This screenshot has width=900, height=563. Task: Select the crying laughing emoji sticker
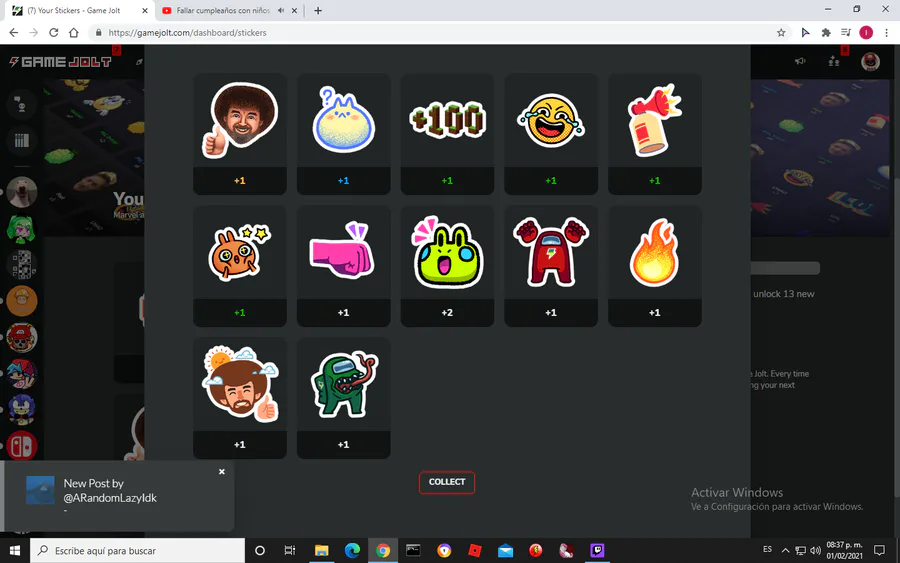[x=551, y=121]
